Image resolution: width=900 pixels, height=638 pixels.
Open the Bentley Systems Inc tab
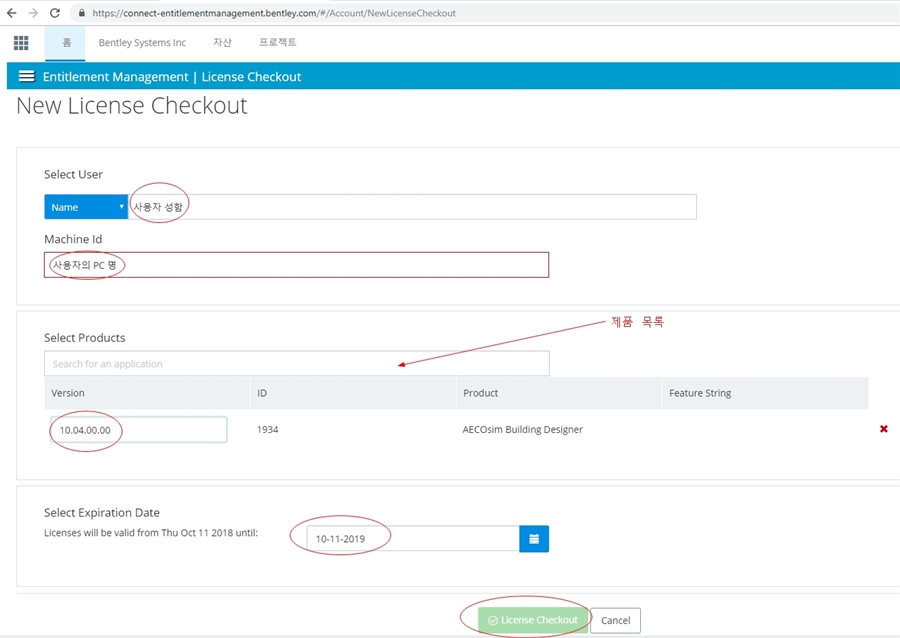pyautogui.click(x=142, y=43)
